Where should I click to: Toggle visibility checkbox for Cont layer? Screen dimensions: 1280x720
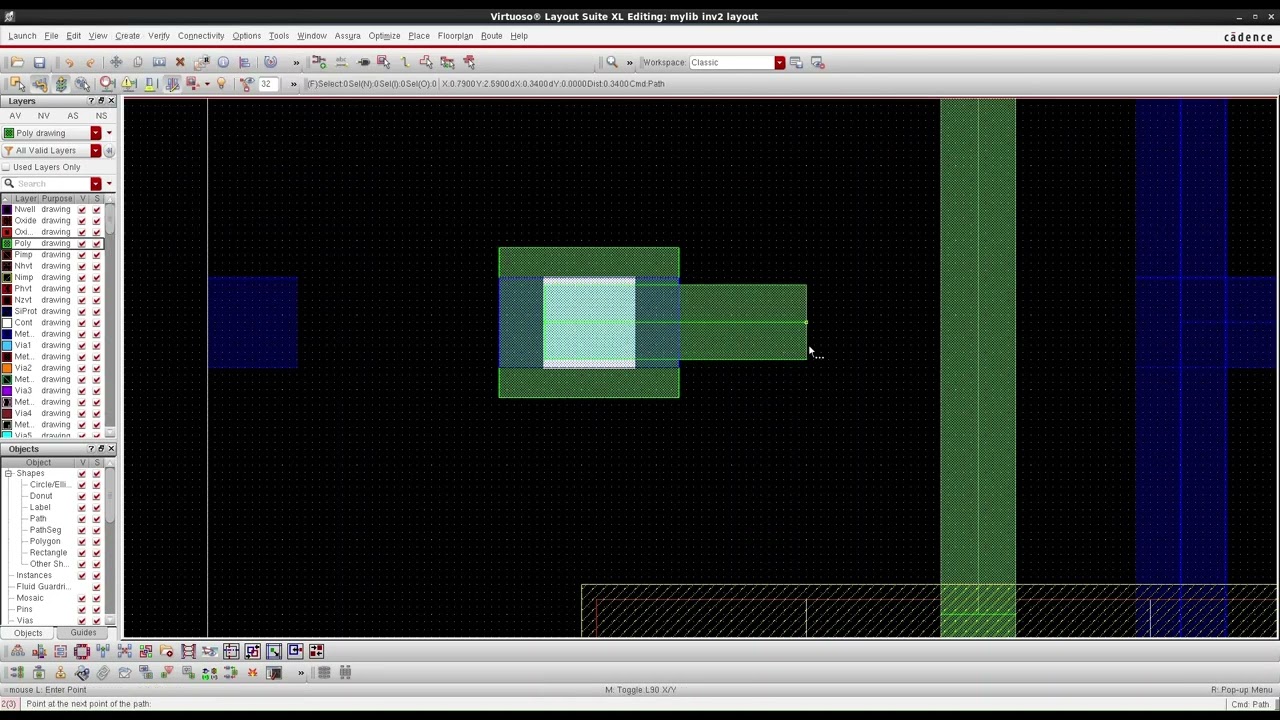[82, 322]
